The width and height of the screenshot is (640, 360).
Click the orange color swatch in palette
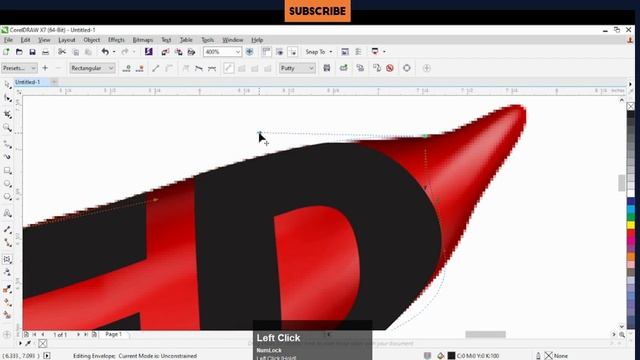(631, 257)
